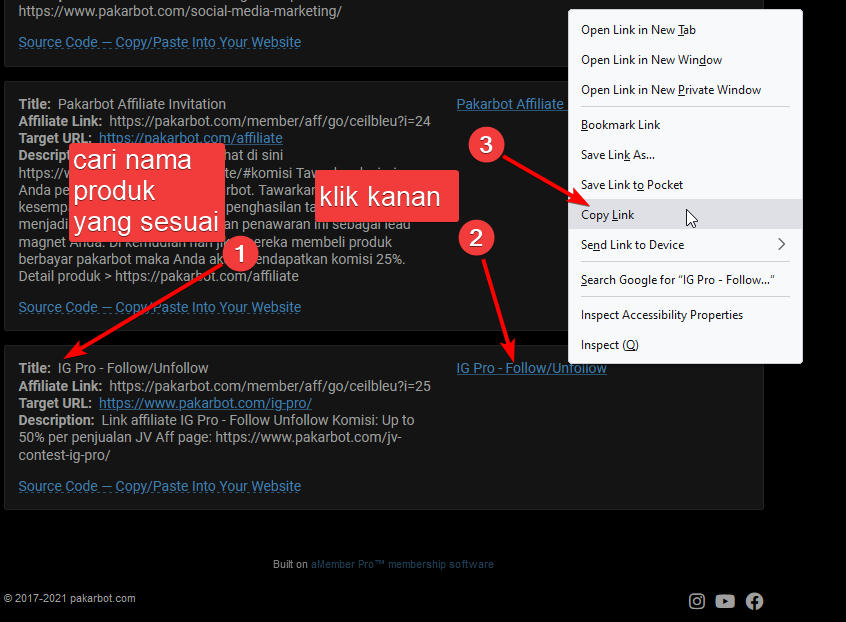Click the social-media-marketing URL text
This screenshot has height=622, width=846.
click(x=180, y=11)
